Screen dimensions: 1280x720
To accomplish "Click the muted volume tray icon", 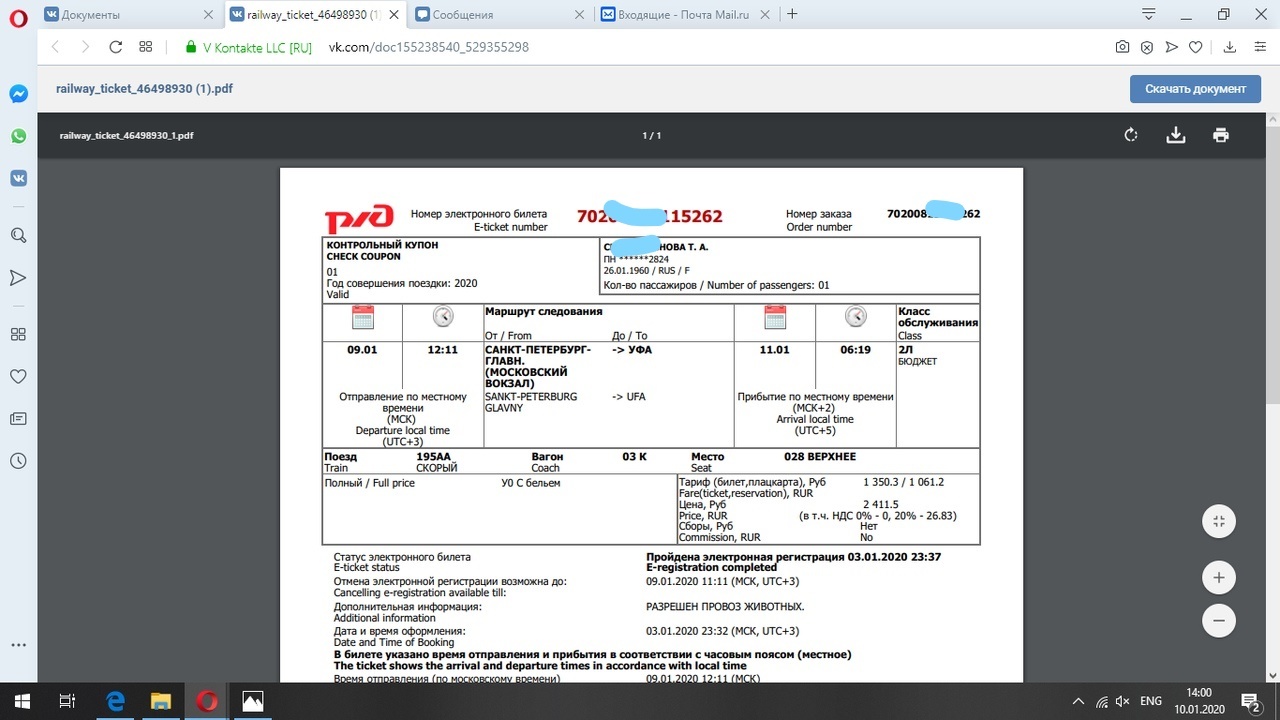I will tap(1124, 701).
